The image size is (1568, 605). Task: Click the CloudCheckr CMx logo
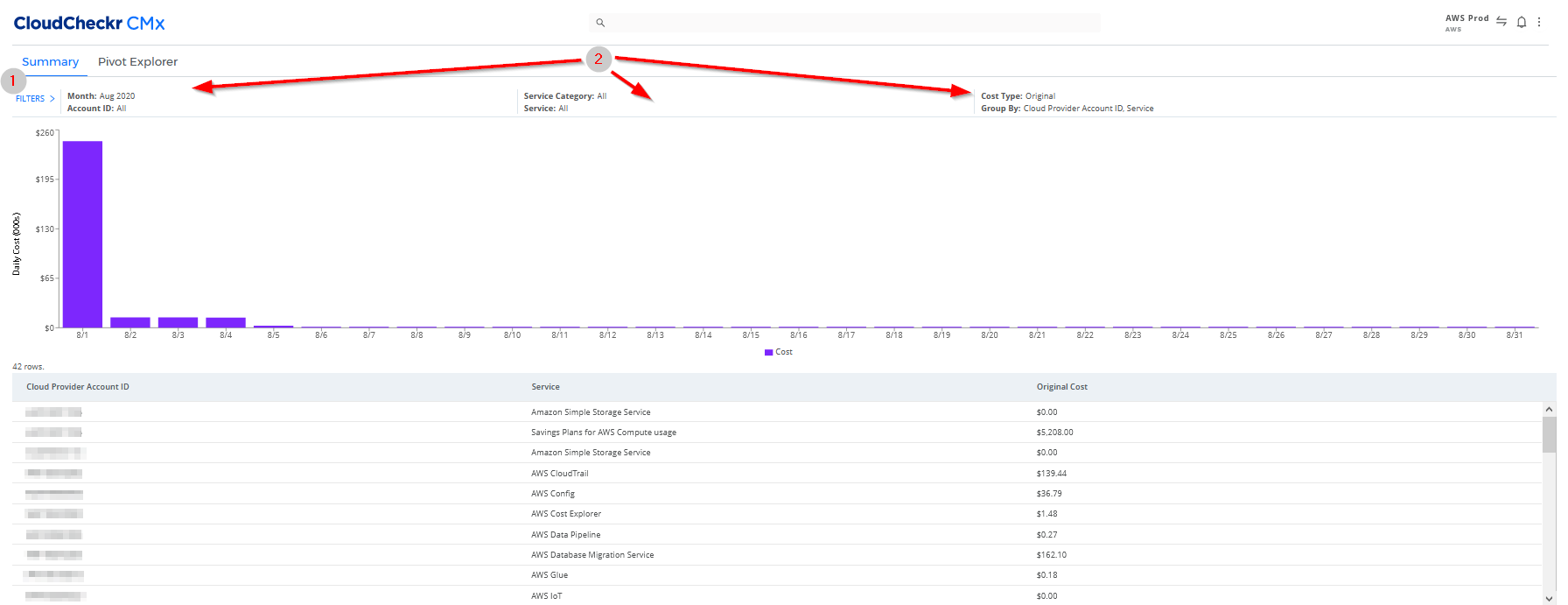(89, 23)
